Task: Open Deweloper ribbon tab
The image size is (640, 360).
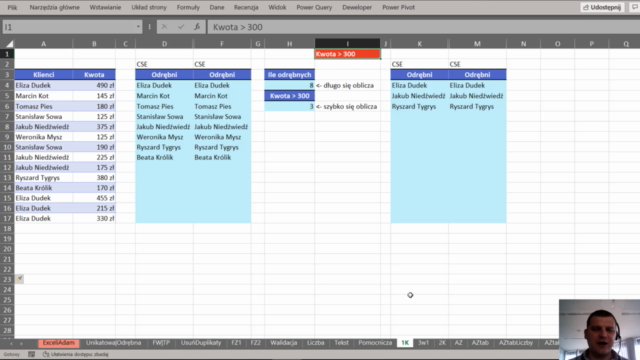Action: 357,7
